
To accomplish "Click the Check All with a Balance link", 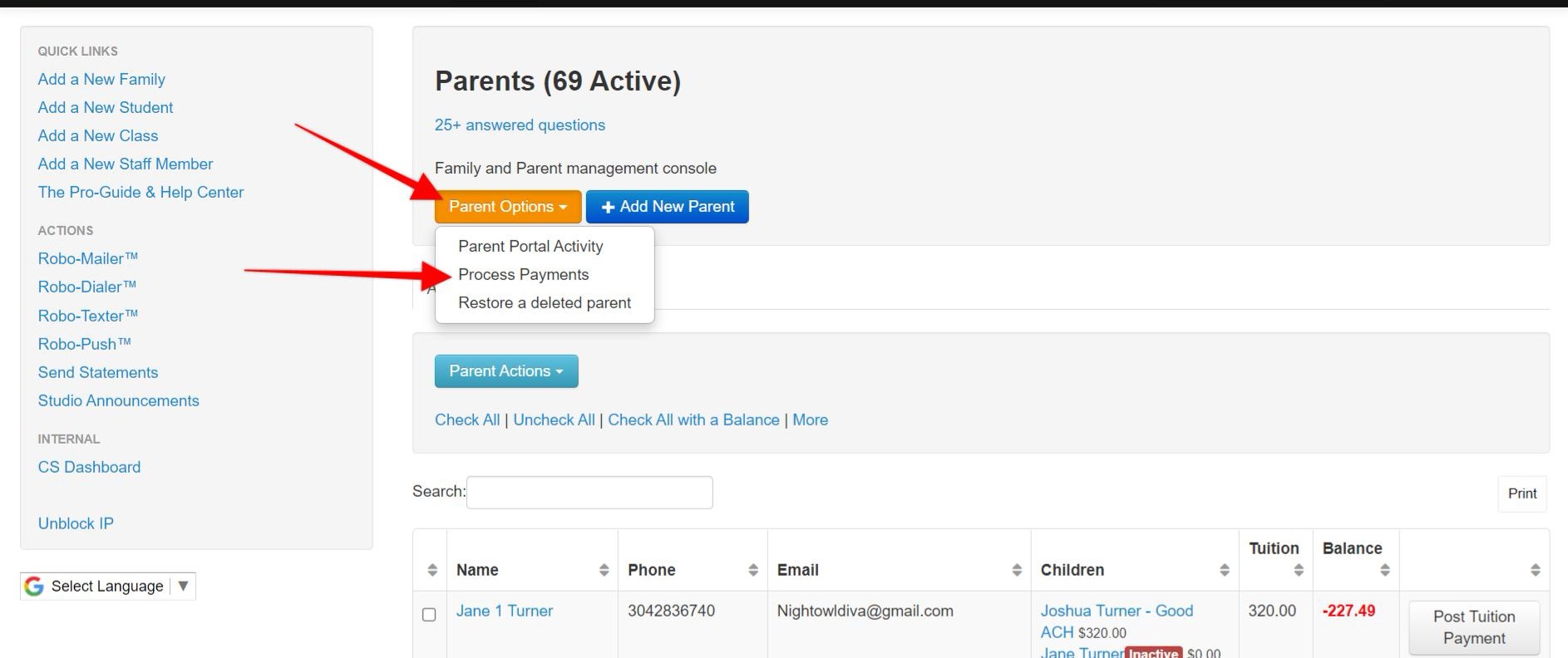I will [693, 420].
